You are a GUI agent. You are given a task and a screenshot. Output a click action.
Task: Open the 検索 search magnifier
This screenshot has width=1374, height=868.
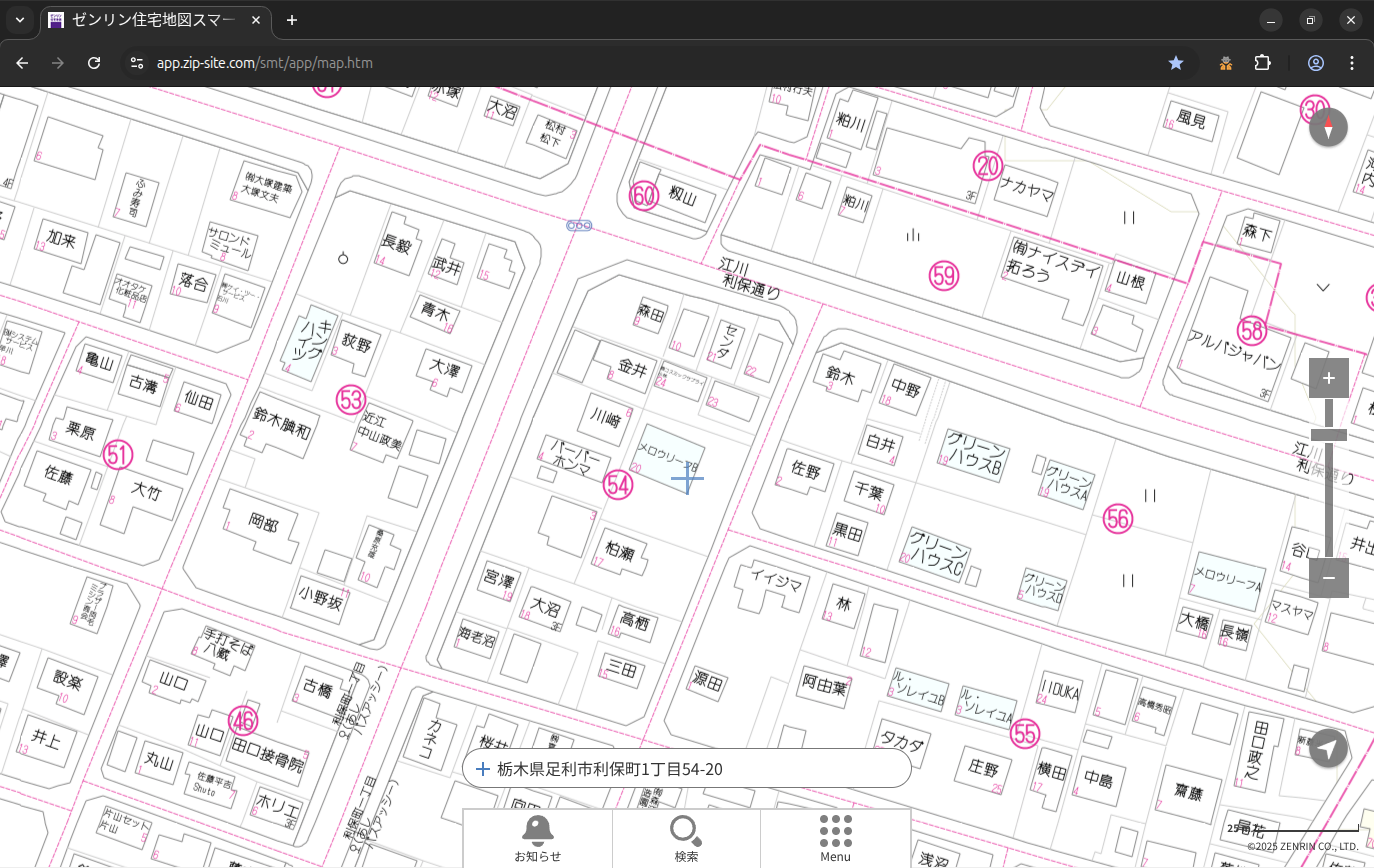(x=686, y=837)
